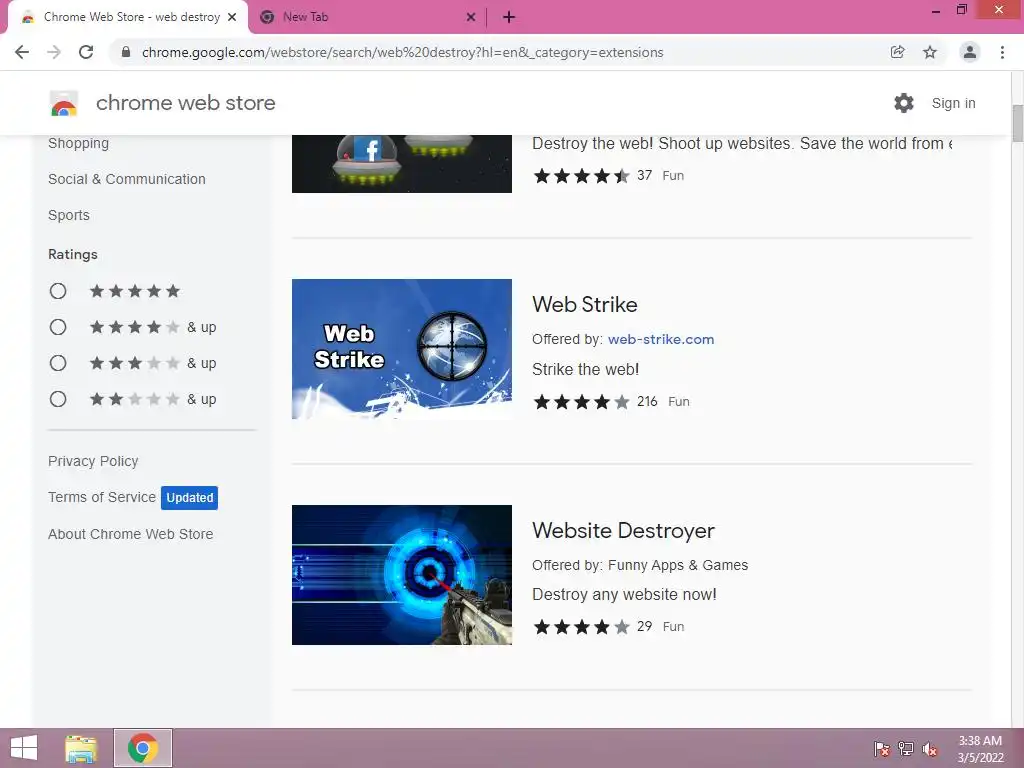Click Chrome icon in taskbar
Viewport: 1024px width, 768px height.
(143, 748)
